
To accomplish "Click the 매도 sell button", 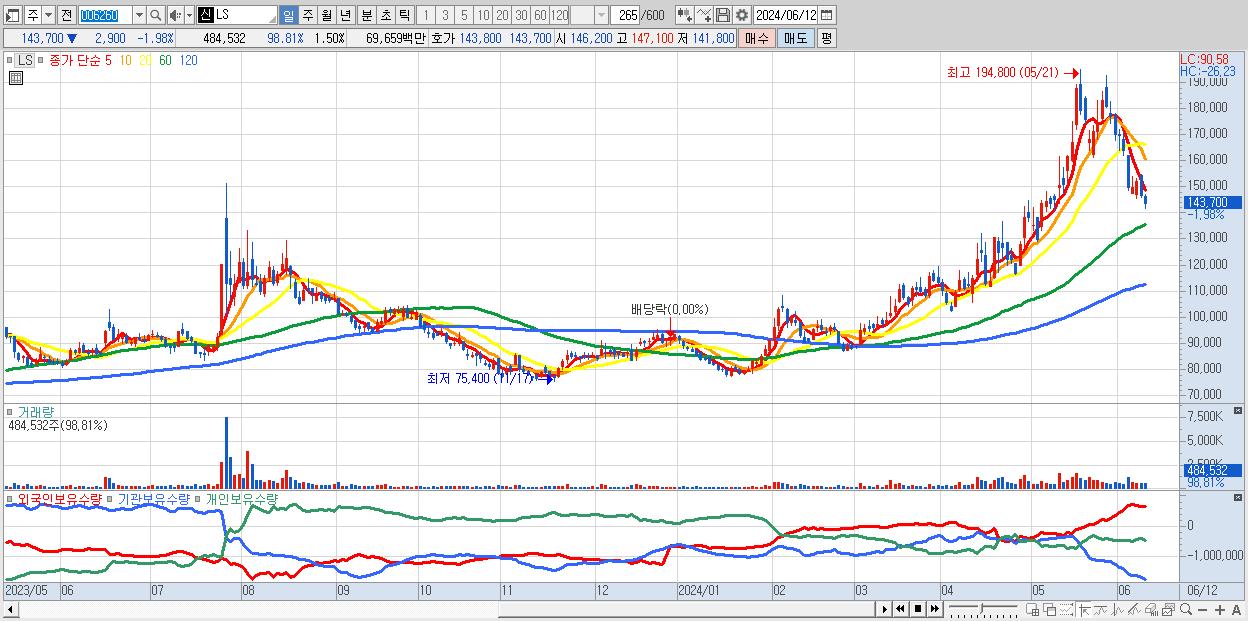I will click(796, 38).
